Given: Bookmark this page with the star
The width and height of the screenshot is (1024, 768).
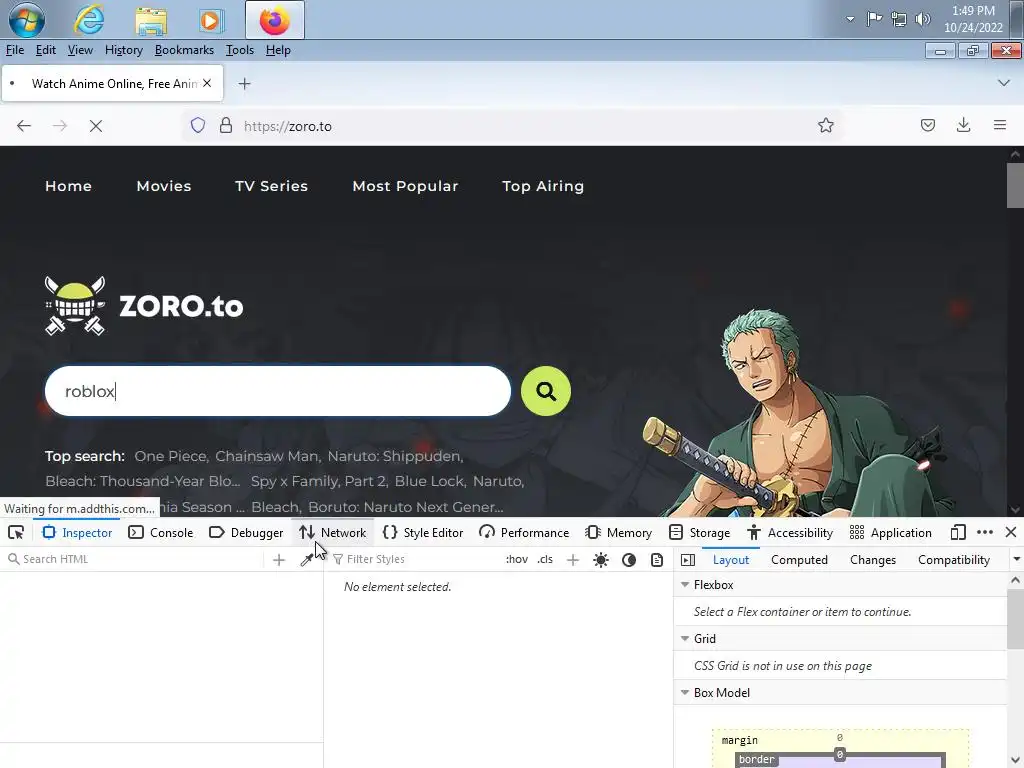Looking at the screenshot, I should (x=825, y=125).
